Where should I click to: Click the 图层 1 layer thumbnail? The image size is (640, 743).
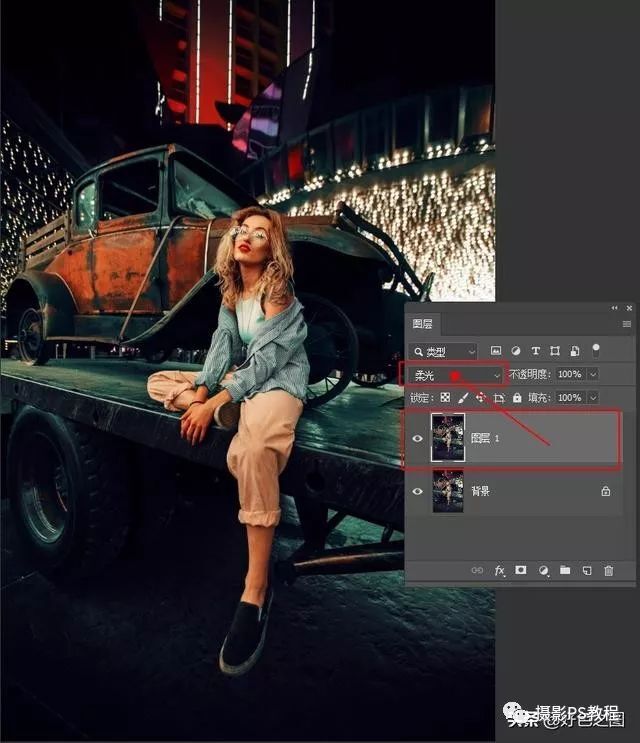[447, 437]
